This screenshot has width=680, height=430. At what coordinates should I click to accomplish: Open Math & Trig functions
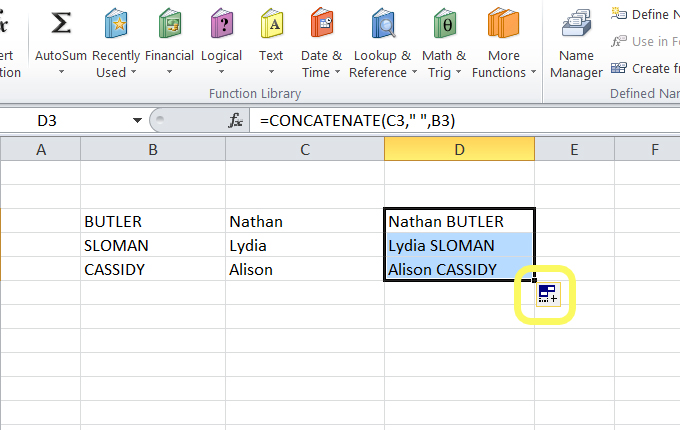(444, 24)
